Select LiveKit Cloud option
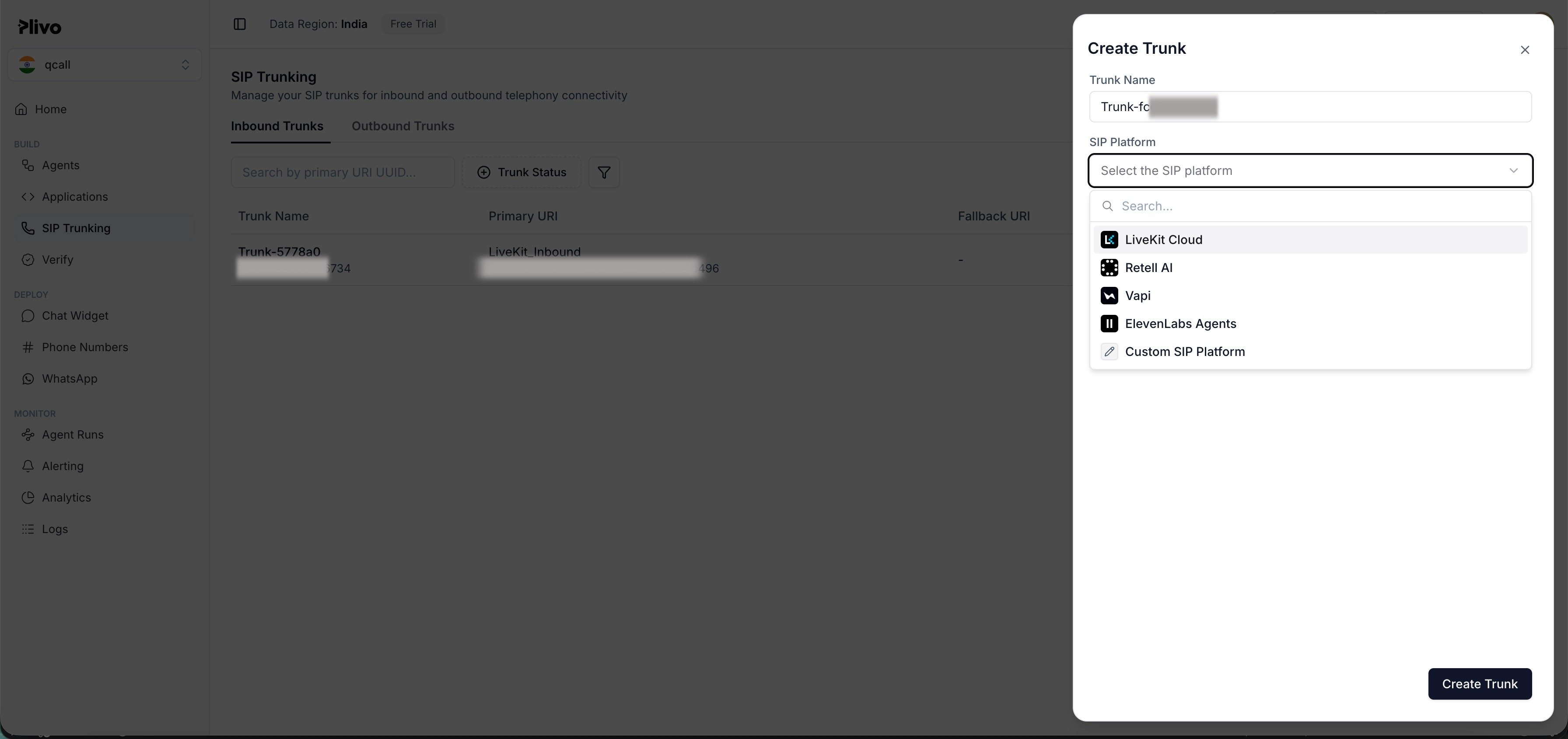 (1310, 240)
